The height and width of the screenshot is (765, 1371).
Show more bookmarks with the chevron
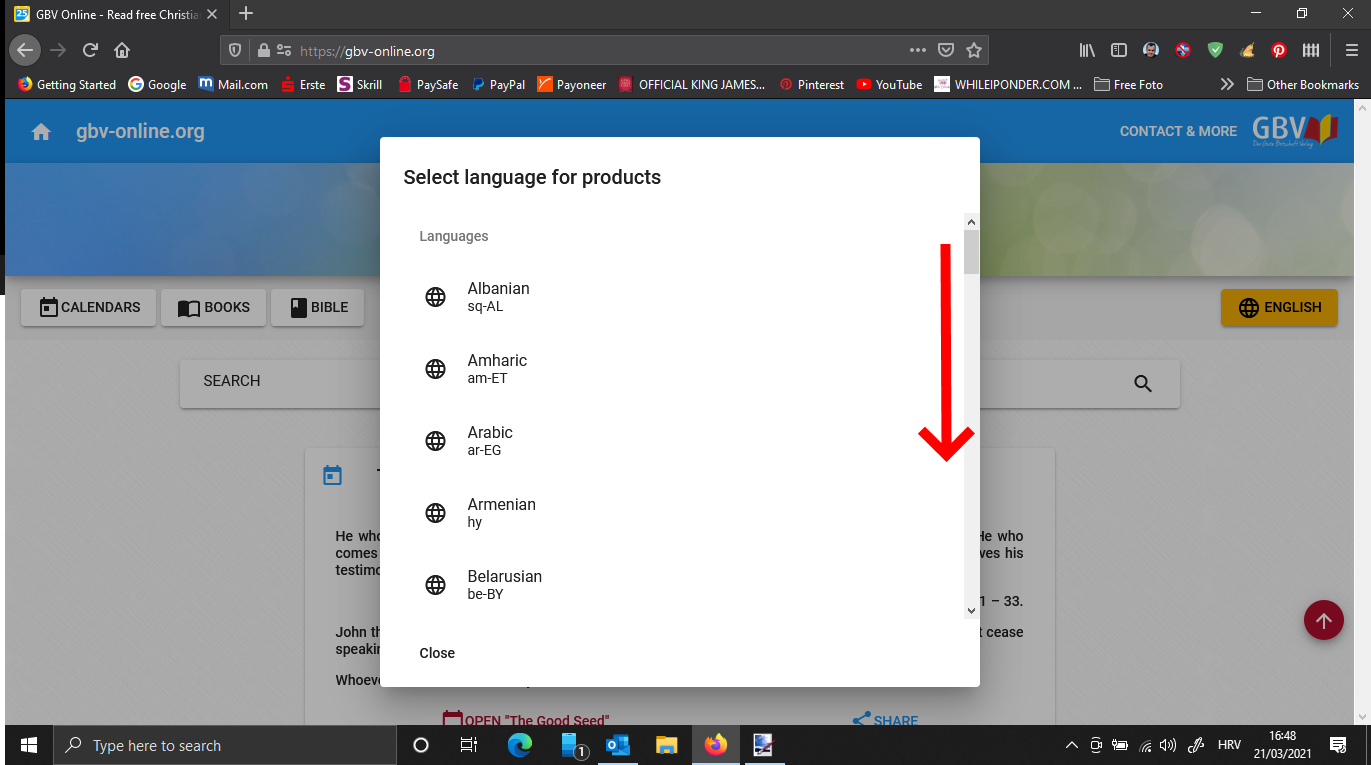click(1227, 85)
